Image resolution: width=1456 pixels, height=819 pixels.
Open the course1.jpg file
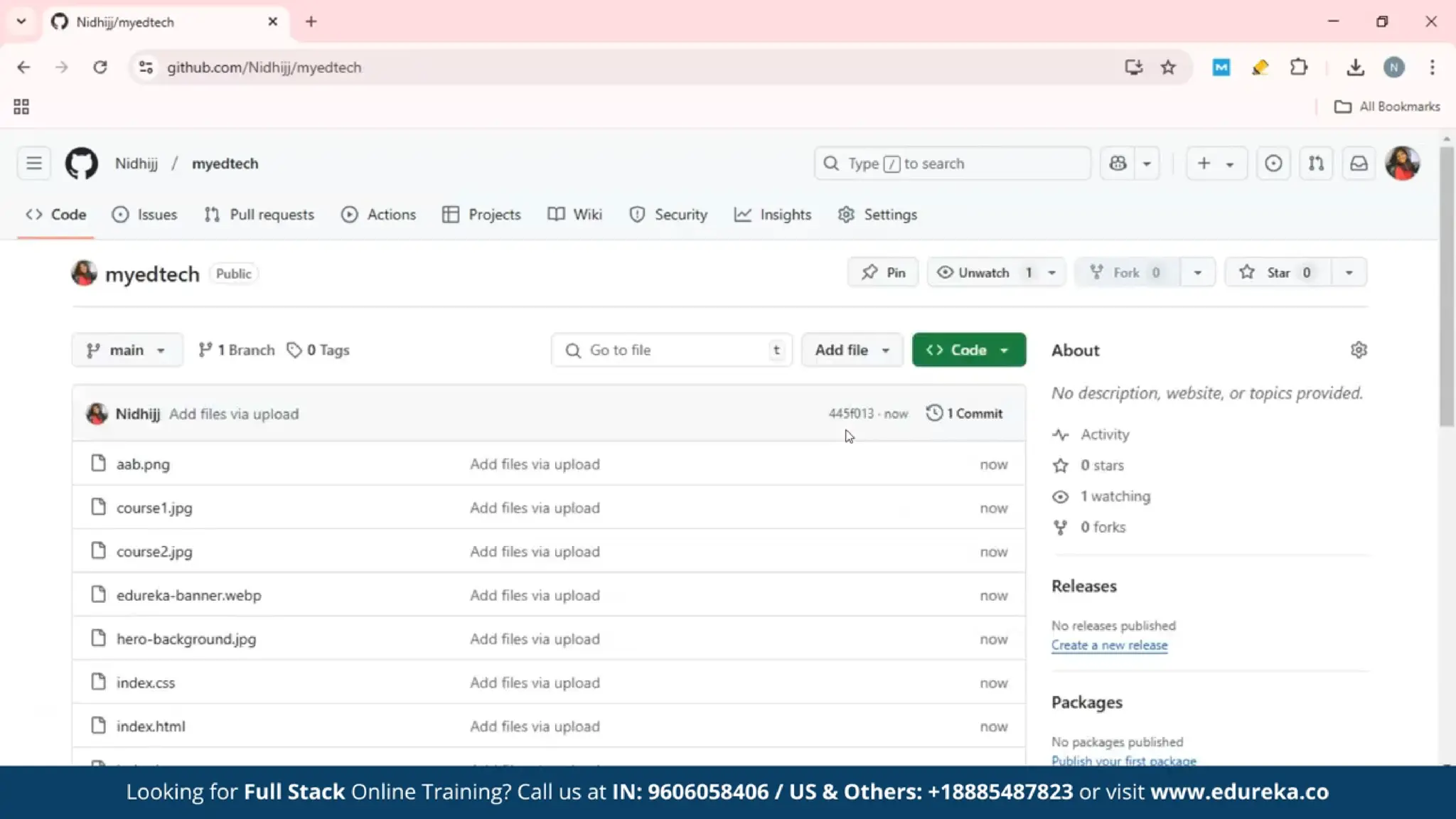(x=154, y=508)
